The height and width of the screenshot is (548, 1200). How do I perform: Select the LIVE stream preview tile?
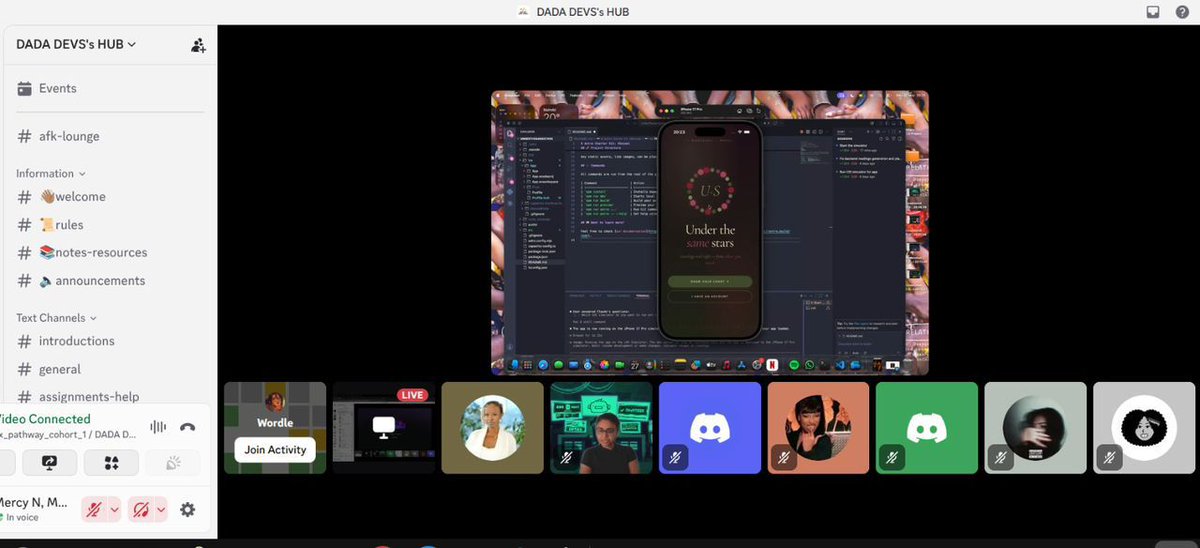click(x=384, y=428)
